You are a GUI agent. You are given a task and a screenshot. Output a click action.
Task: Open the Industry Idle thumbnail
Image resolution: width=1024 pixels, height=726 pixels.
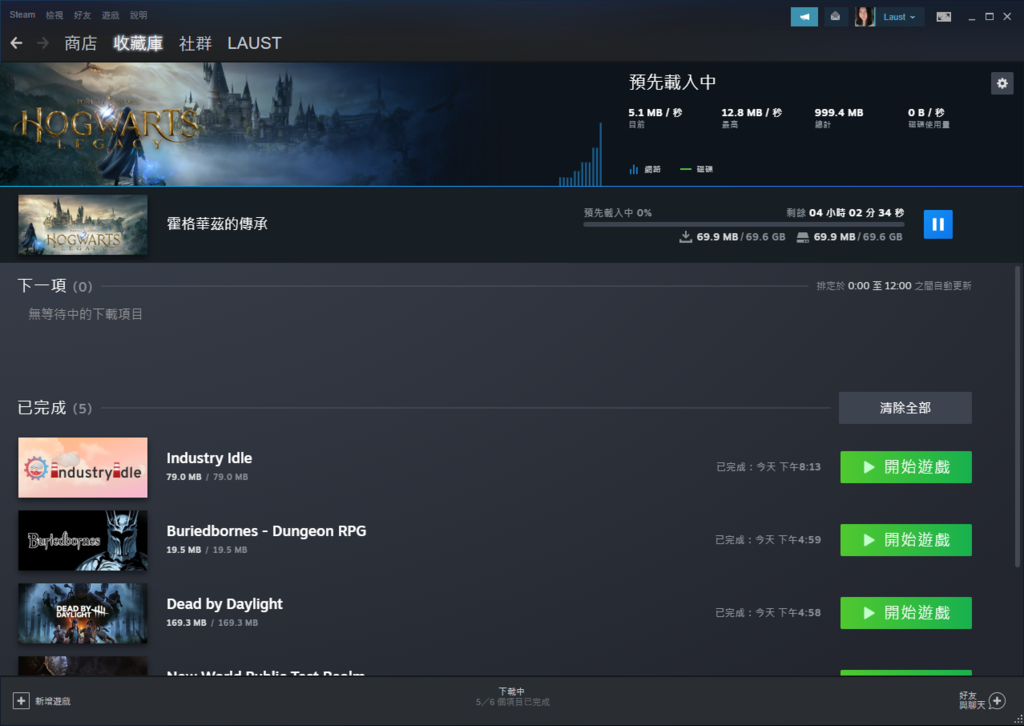83,467
